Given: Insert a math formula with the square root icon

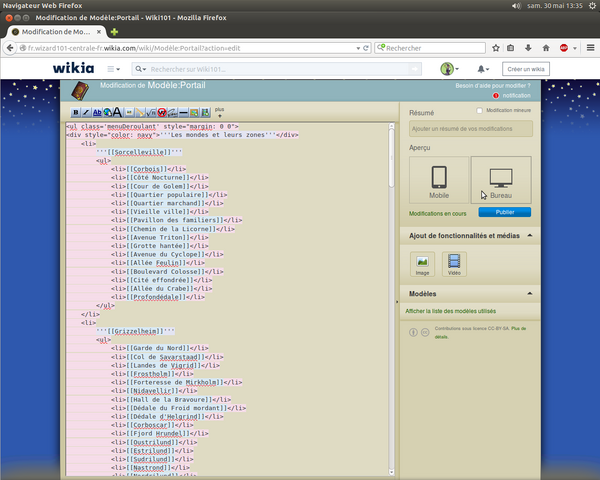Looking at the screenshot, I should (x=151, y=113).
